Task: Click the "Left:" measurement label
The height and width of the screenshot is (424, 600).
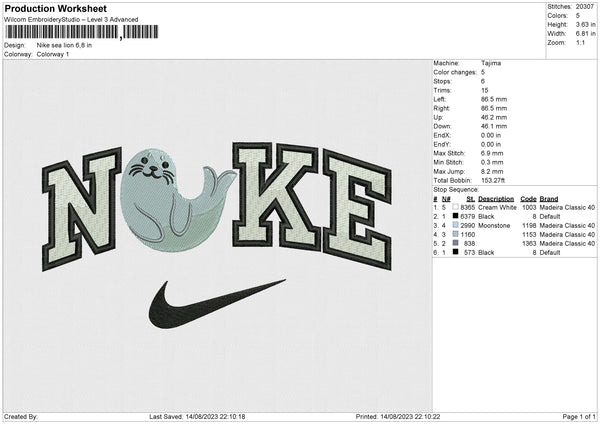Action: click(x=440, y=99)
